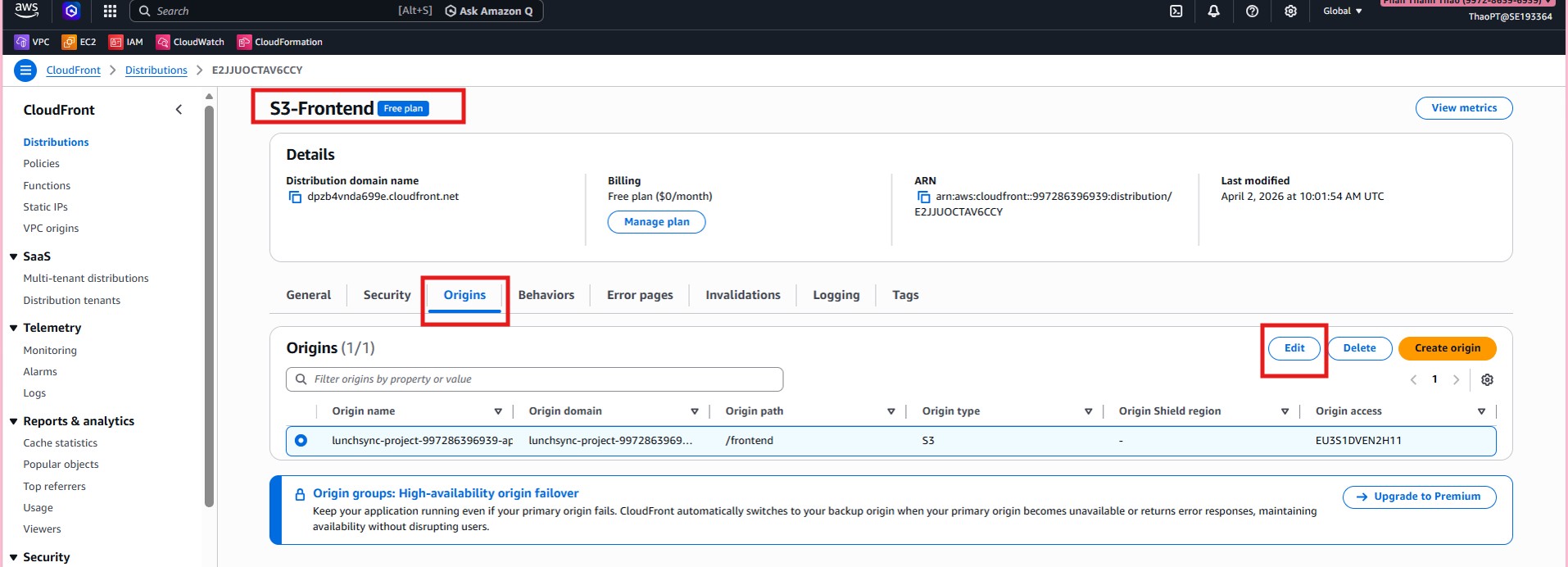The image size is (1568, 567).
Task: Open CloudWatch favorite shortcut
Action: point(190,42)
